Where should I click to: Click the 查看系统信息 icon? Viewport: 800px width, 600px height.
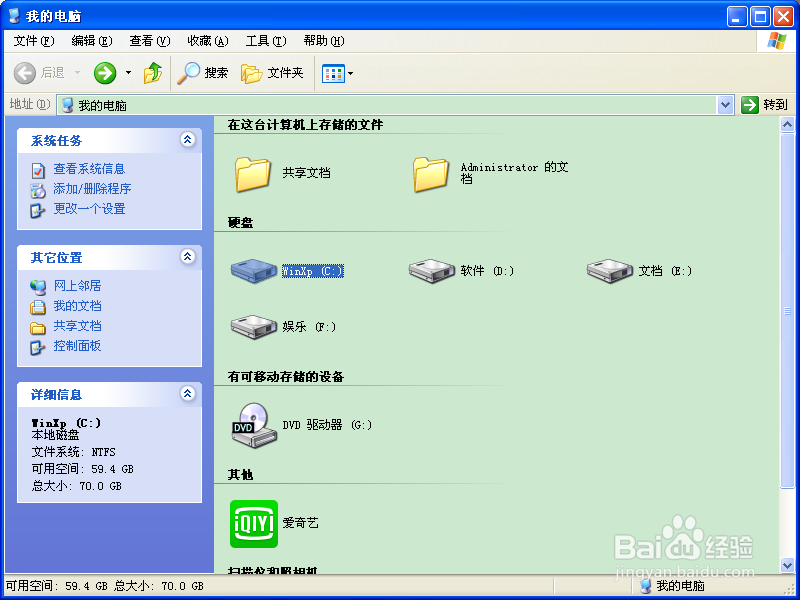coord(38,170)
